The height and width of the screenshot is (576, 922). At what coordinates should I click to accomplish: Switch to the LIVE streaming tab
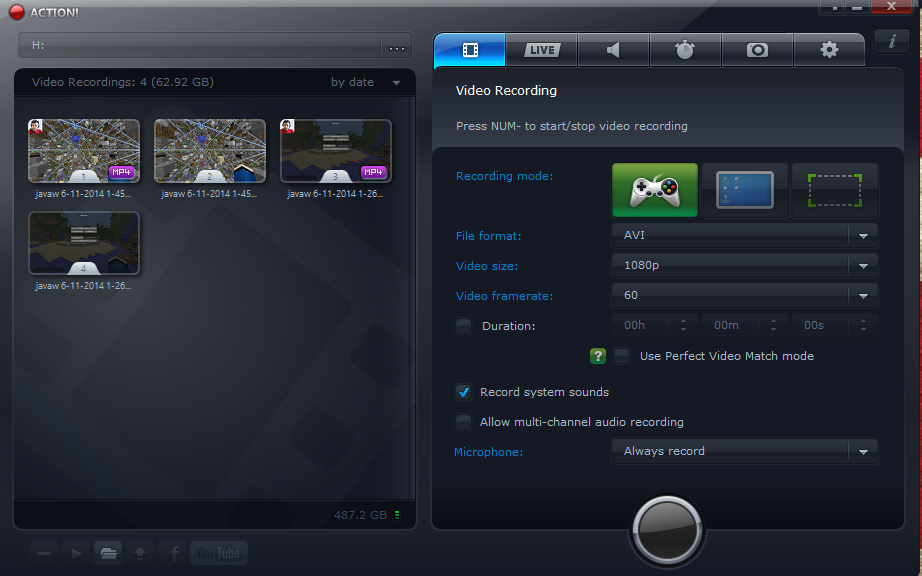click(x=542, y=50)
